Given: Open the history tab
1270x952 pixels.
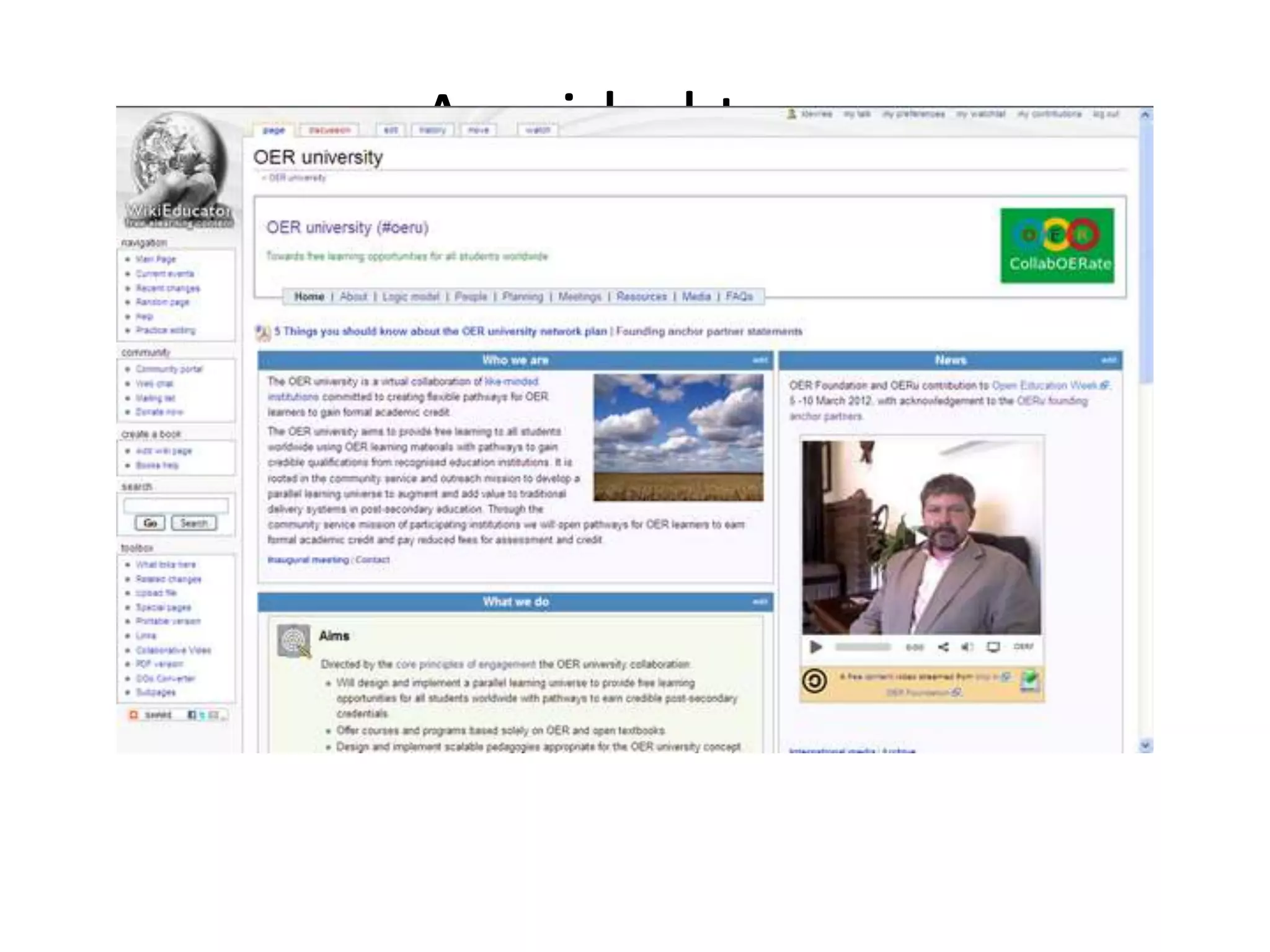Looking at the screenshot, I should (x=432, y=130).
